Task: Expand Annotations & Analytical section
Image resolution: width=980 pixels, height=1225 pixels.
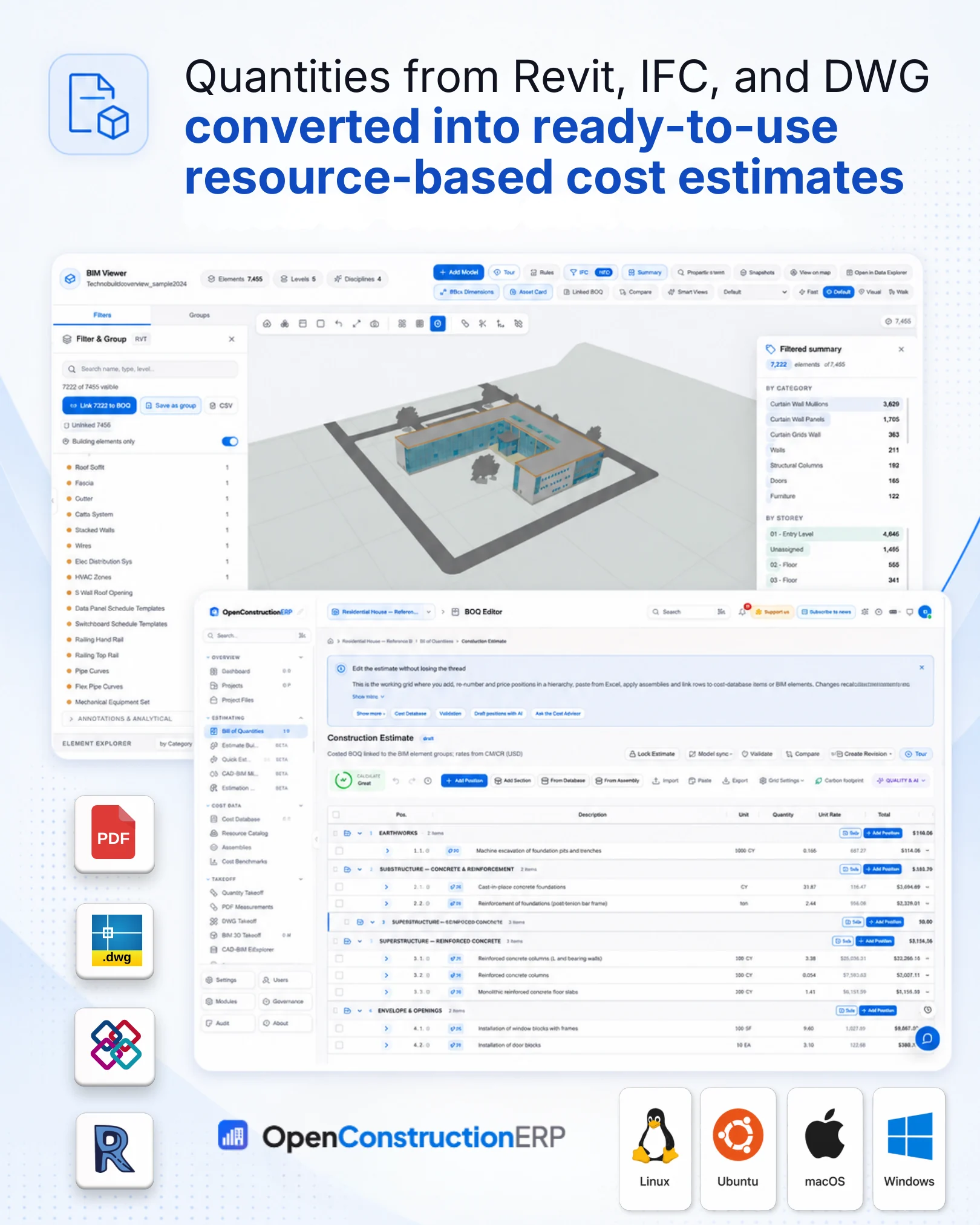Action: pos(126,719)
